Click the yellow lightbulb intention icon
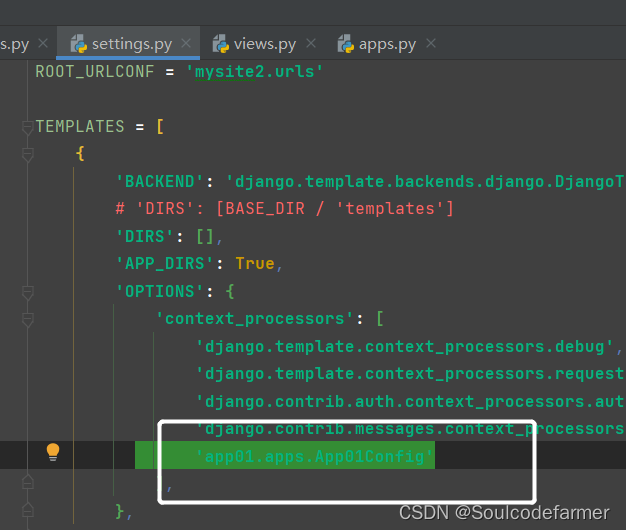 [53, 452]
